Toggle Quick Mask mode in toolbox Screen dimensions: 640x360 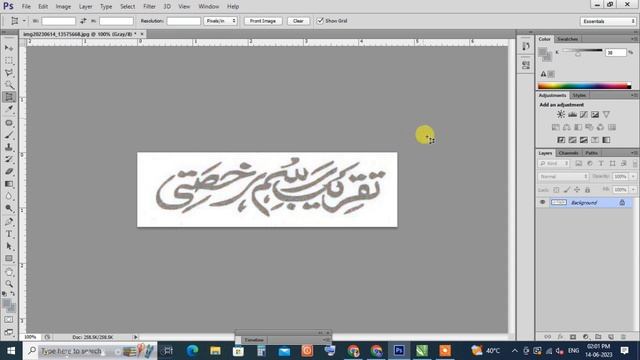9,320
